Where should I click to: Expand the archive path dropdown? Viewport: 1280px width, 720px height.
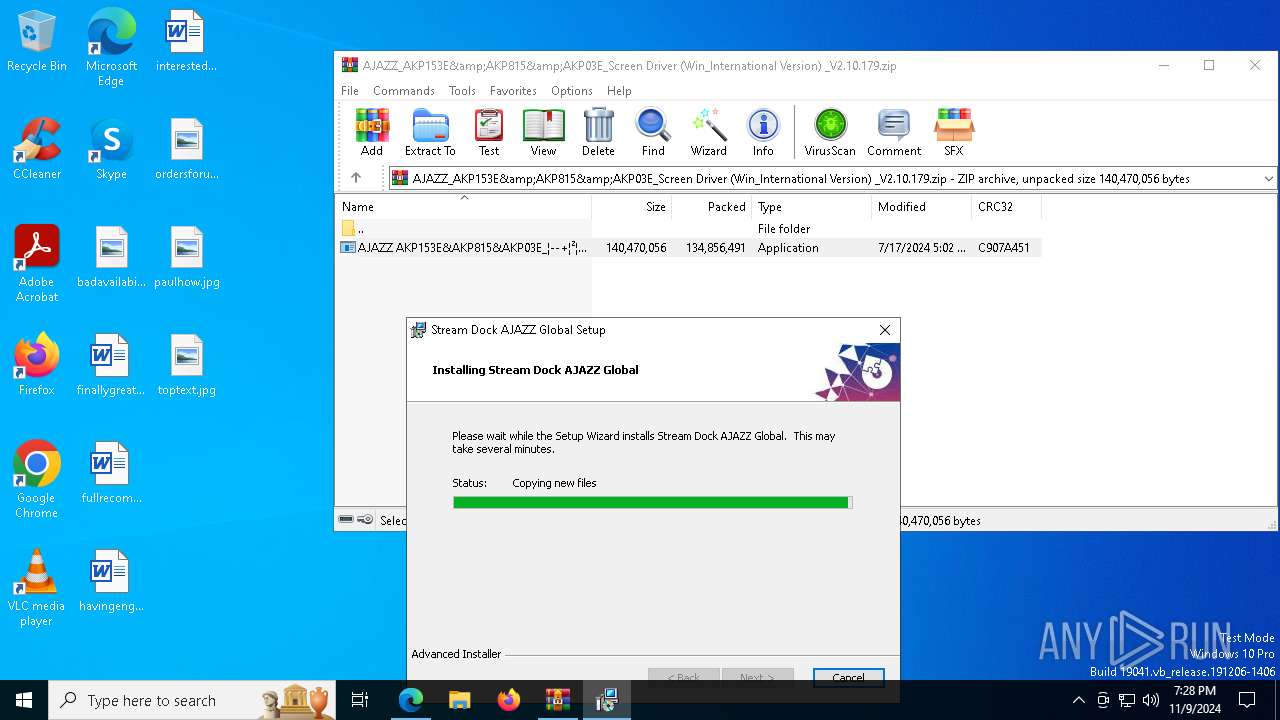pyautogui.click(x=1268, y=179)
